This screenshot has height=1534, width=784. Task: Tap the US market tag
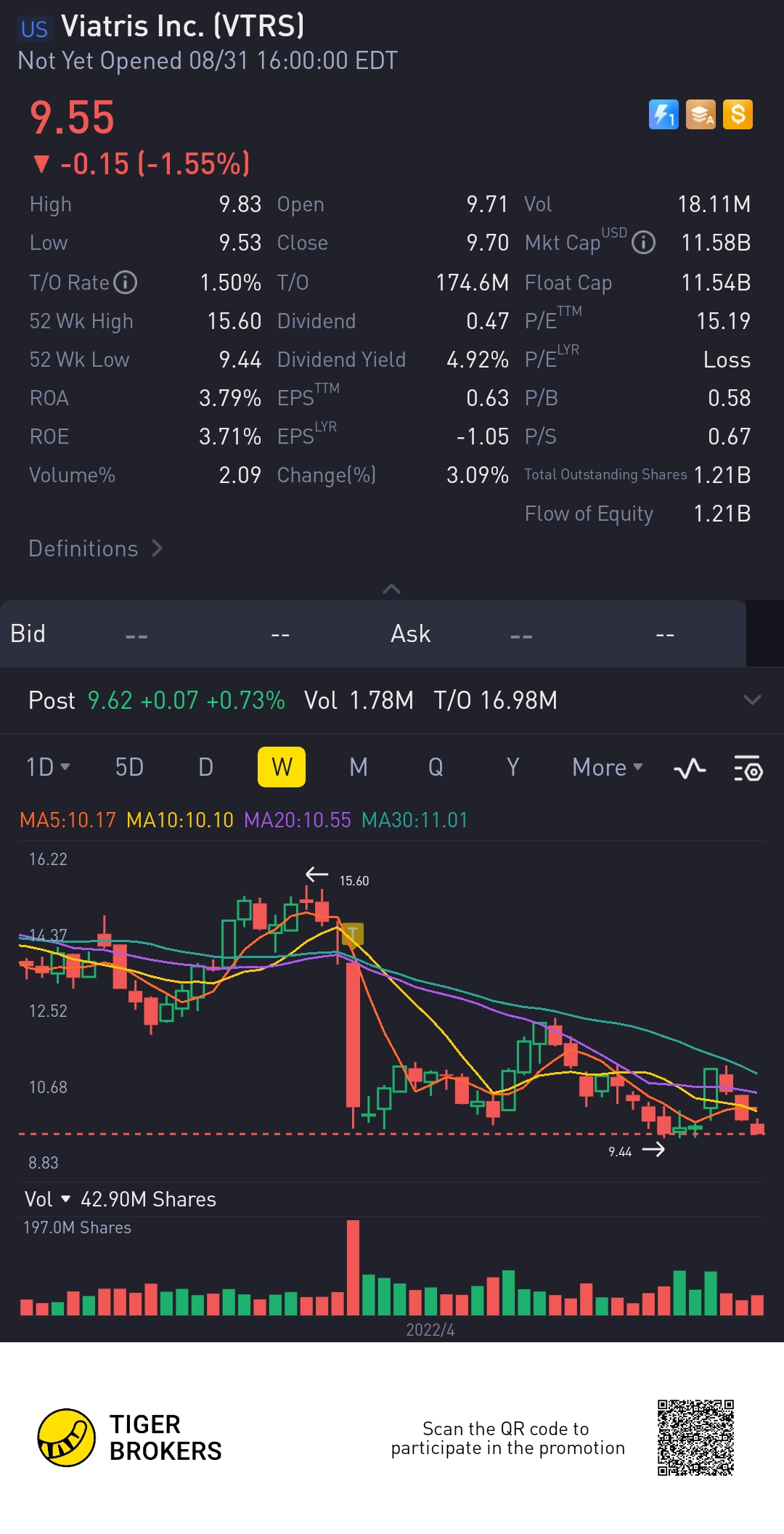[x=34, y=29]
